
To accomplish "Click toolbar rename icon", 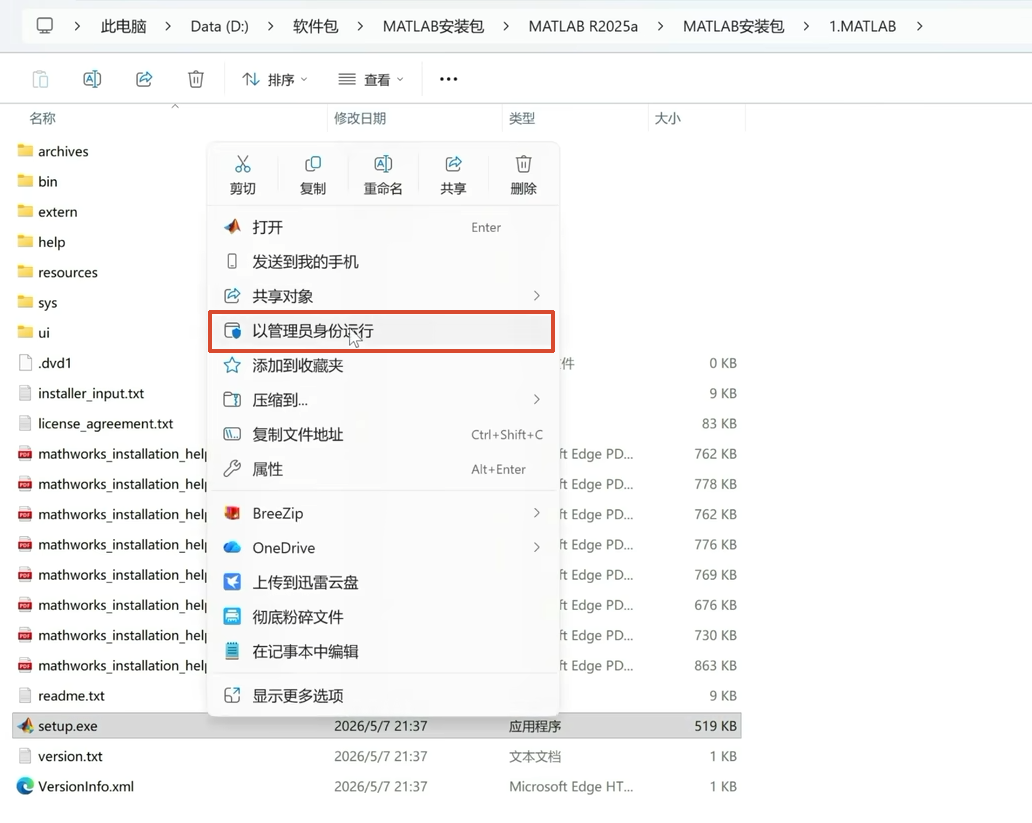I will point(92,79).
